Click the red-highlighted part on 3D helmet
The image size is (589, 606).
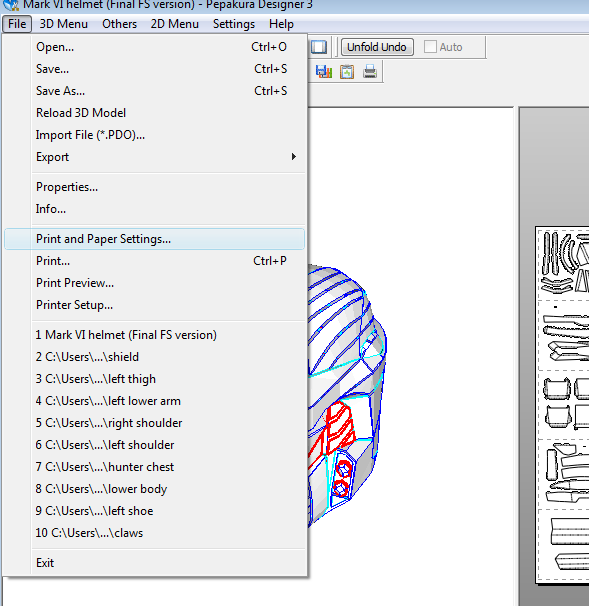tap(338, 427)
